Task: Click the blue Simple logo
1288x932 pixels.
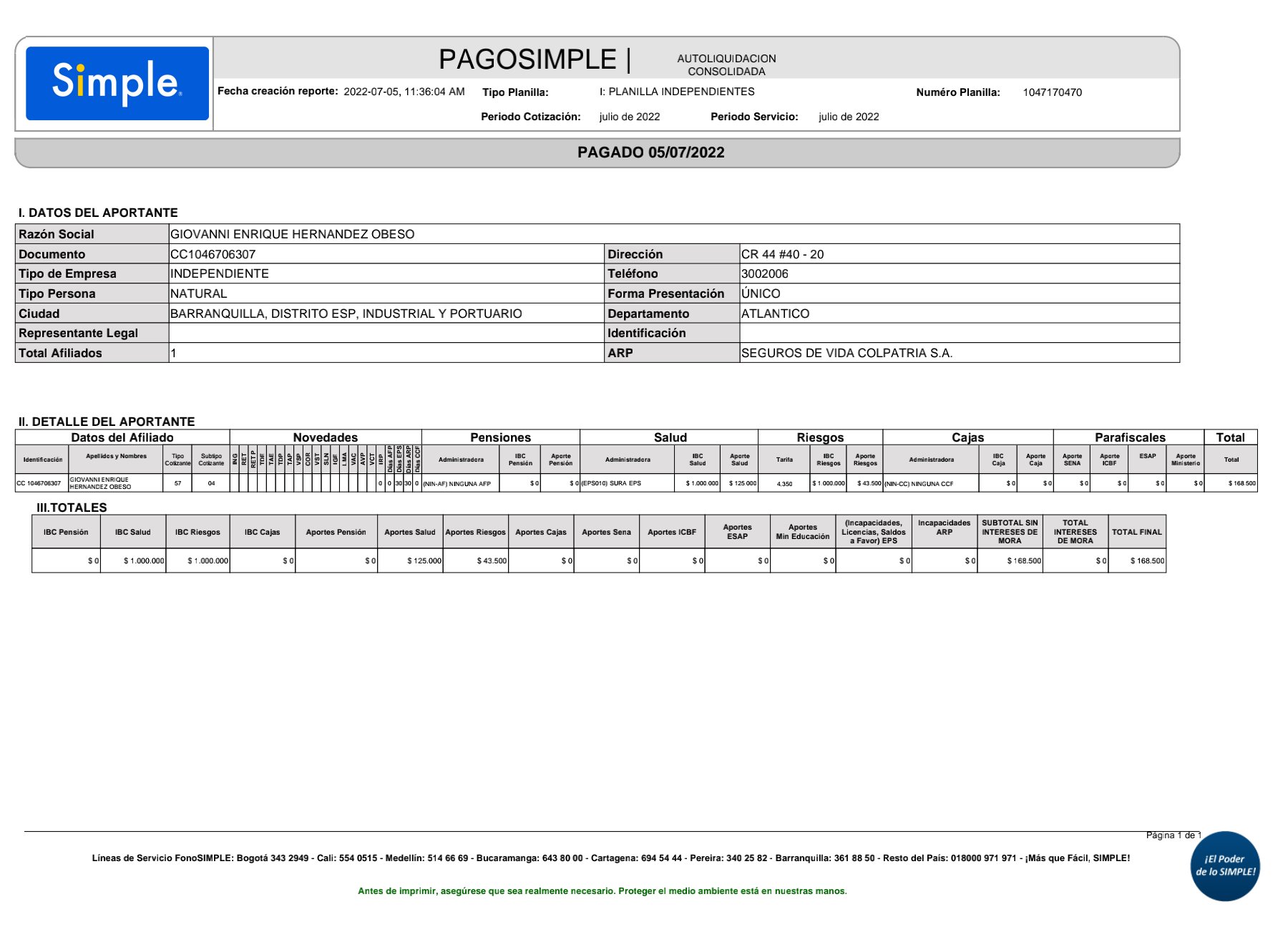Action: [117, 83]
